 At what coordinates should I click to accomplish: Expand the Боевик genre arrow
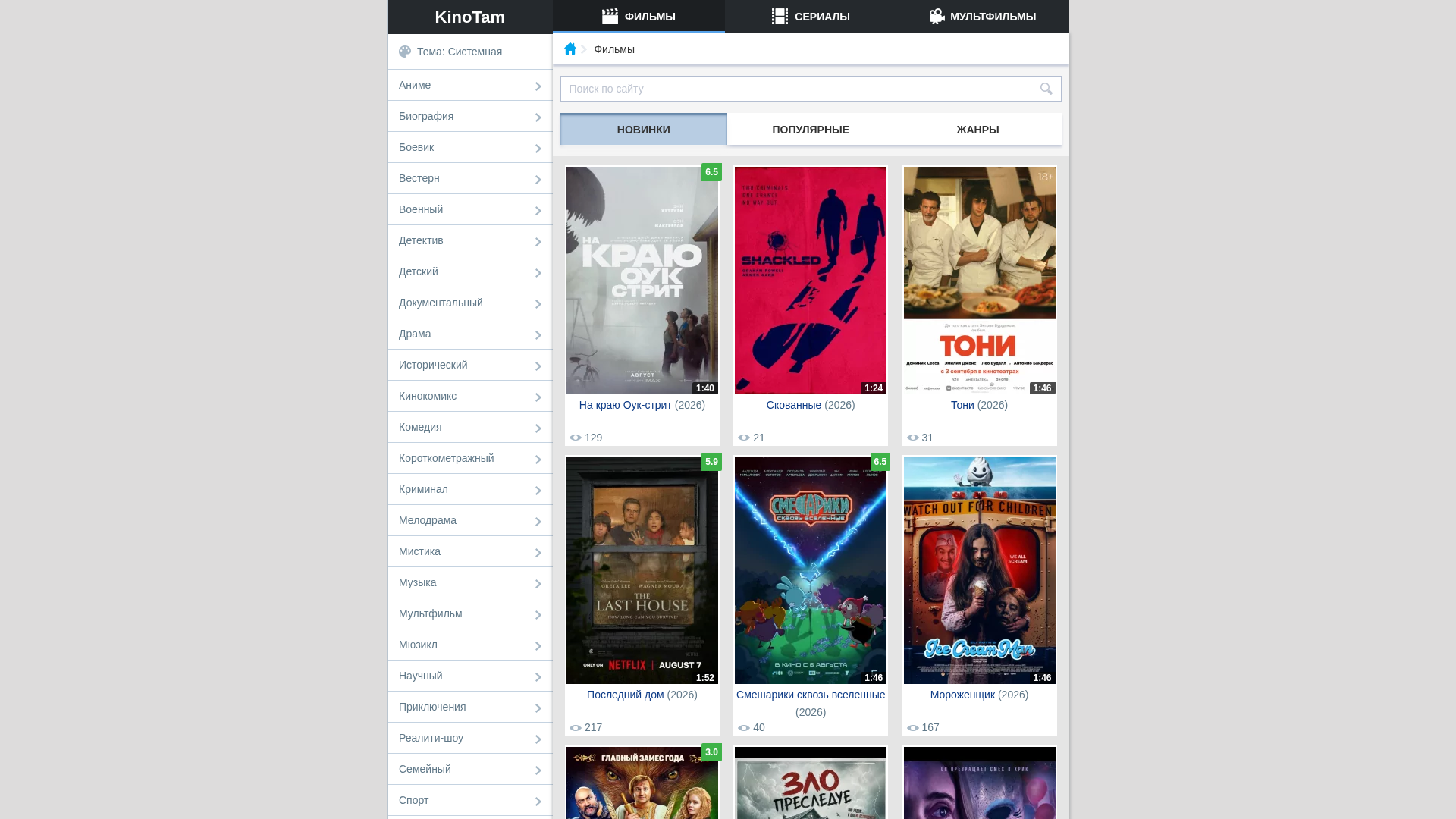[538, 148]
